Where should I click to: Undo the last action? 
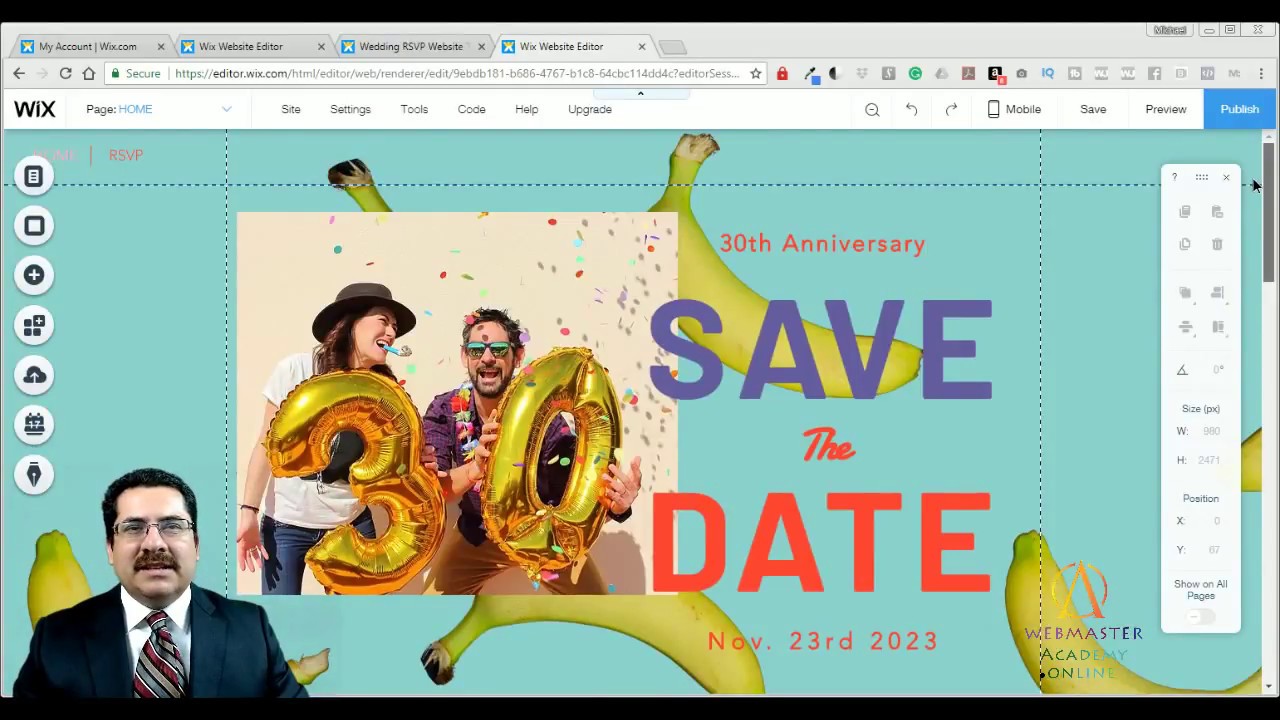point(911,109)
